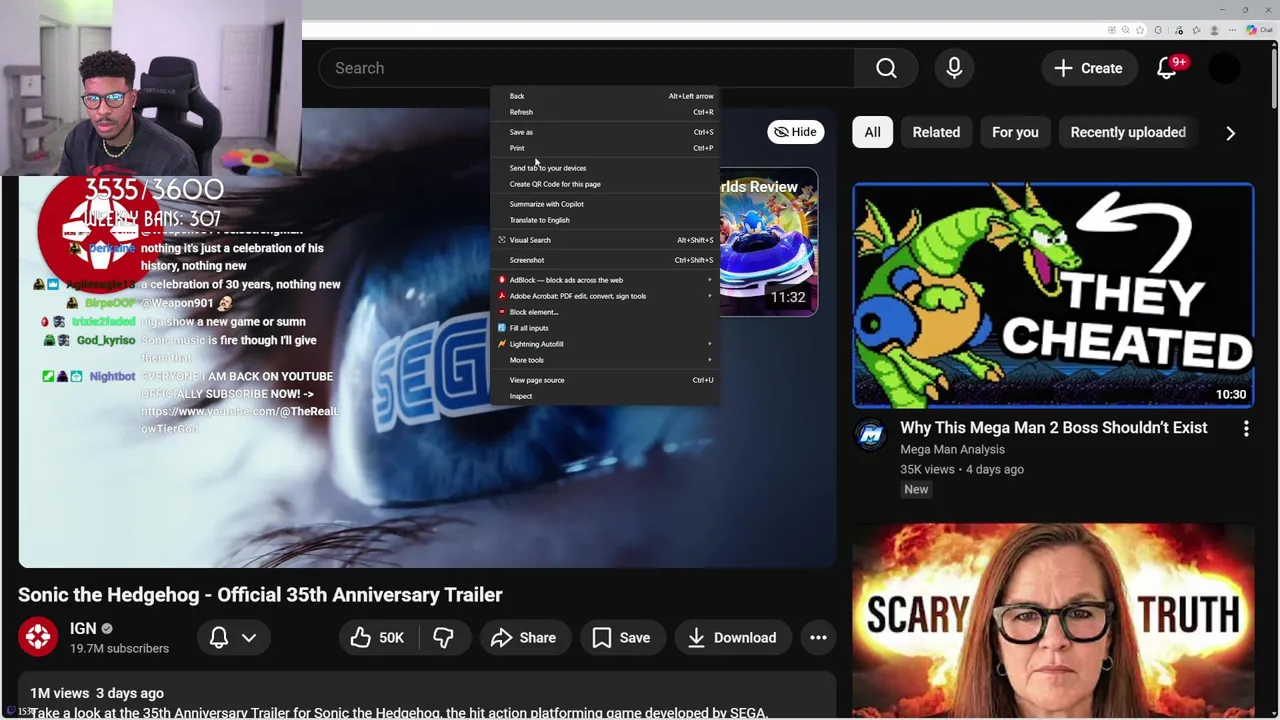This screenshot has height=720, width=1280.
Task: Open the IGN notification bell dropdown
Action: pos(233,637)
